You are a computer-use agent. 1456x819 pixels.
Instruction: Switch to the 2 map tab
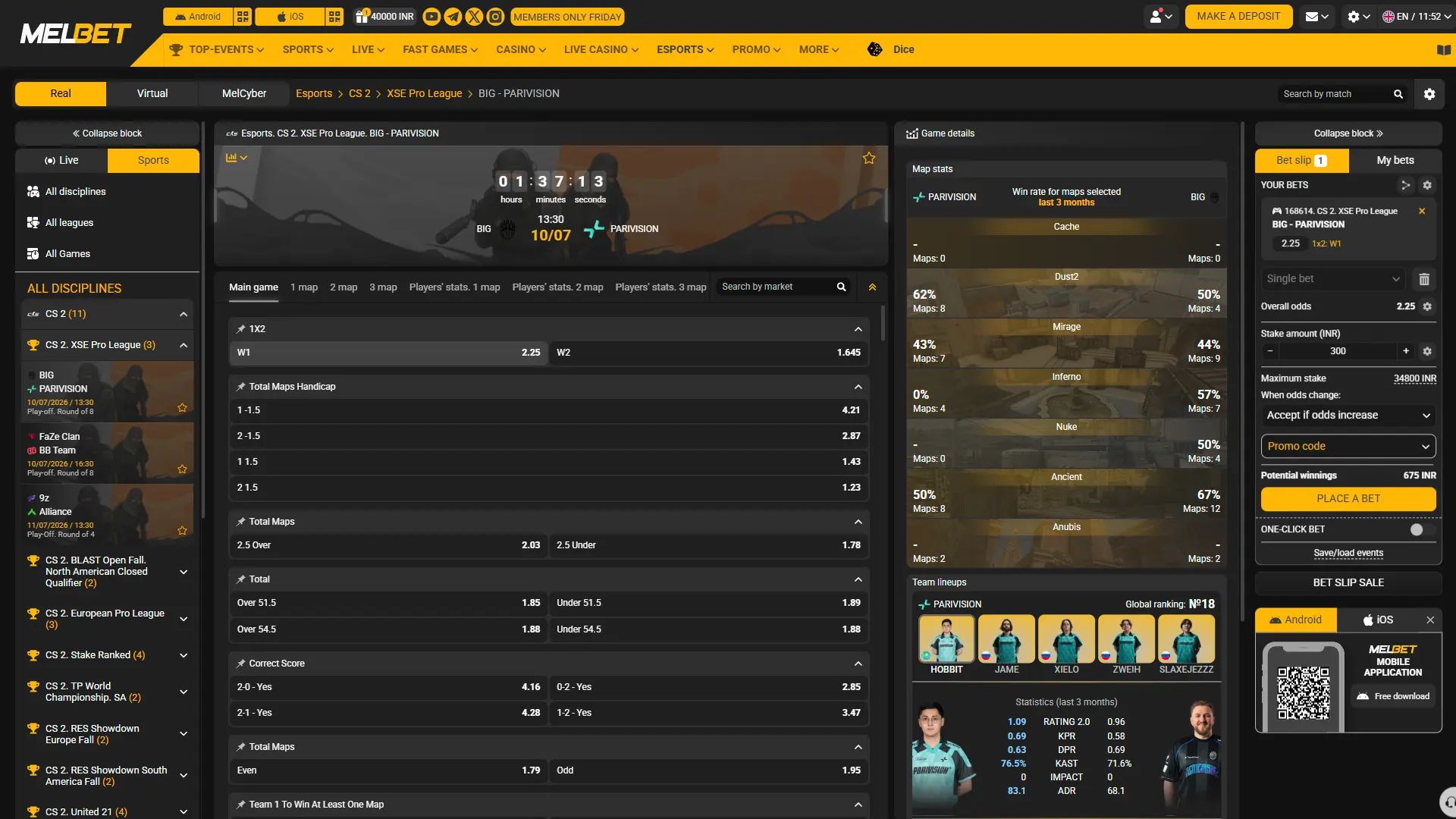[344, 287]
